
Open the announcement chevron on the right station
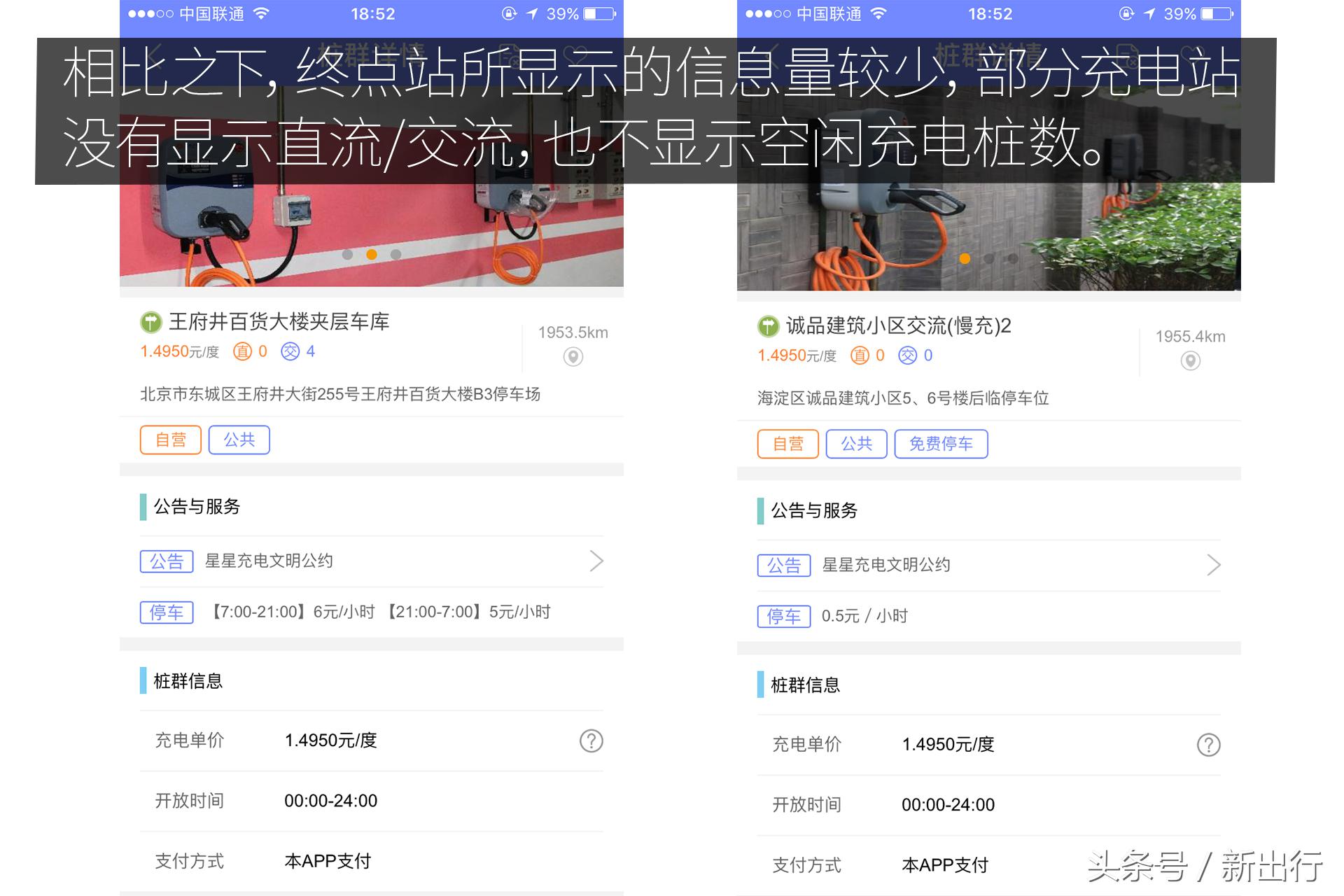(1213, 565)
